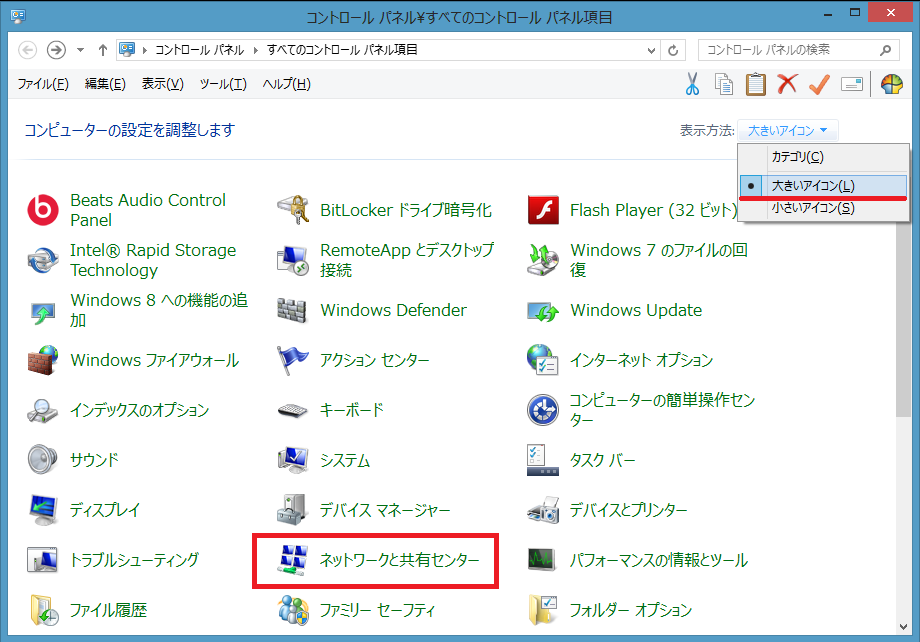Open the address bar history dropdown arrow

coord(653,50)
